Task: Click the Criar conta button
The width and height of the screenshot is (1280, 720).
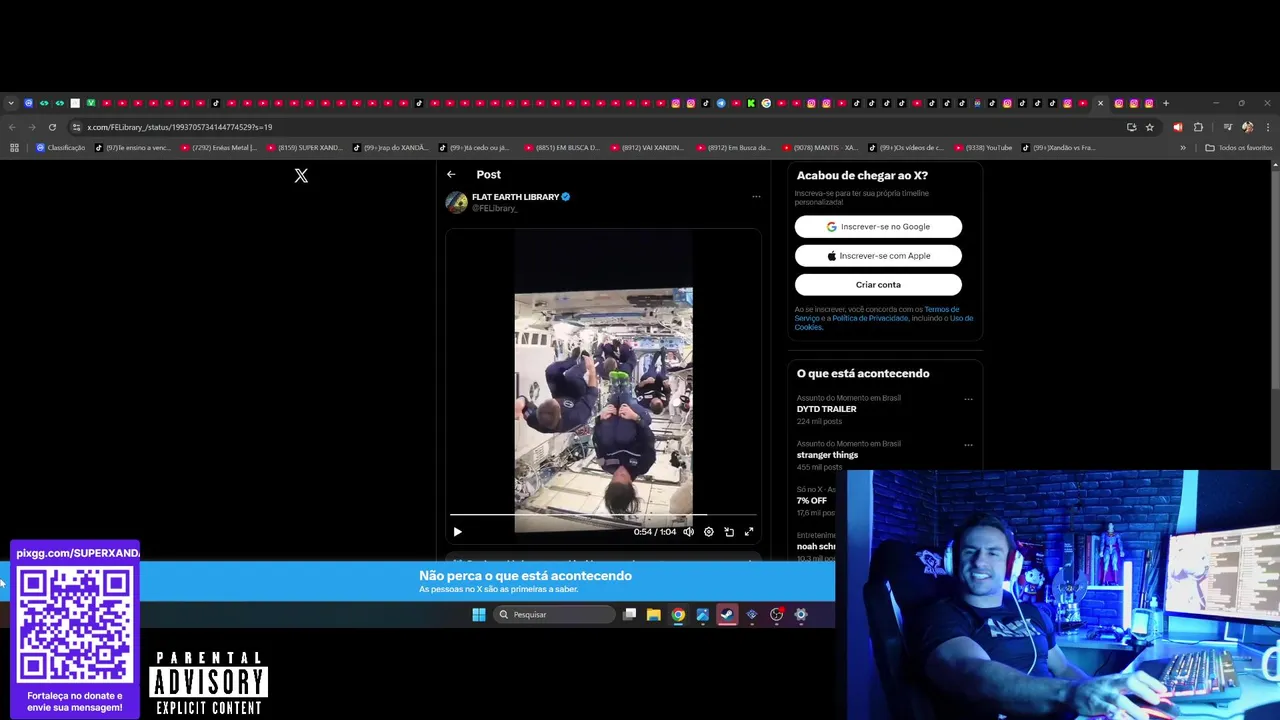Action: [878, 285]
